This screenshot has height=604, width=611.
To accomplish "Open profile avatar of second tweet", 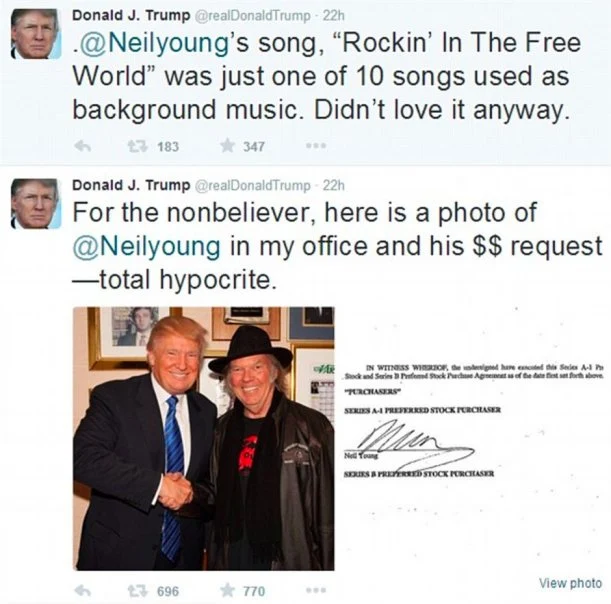I will tap(36, 203).
